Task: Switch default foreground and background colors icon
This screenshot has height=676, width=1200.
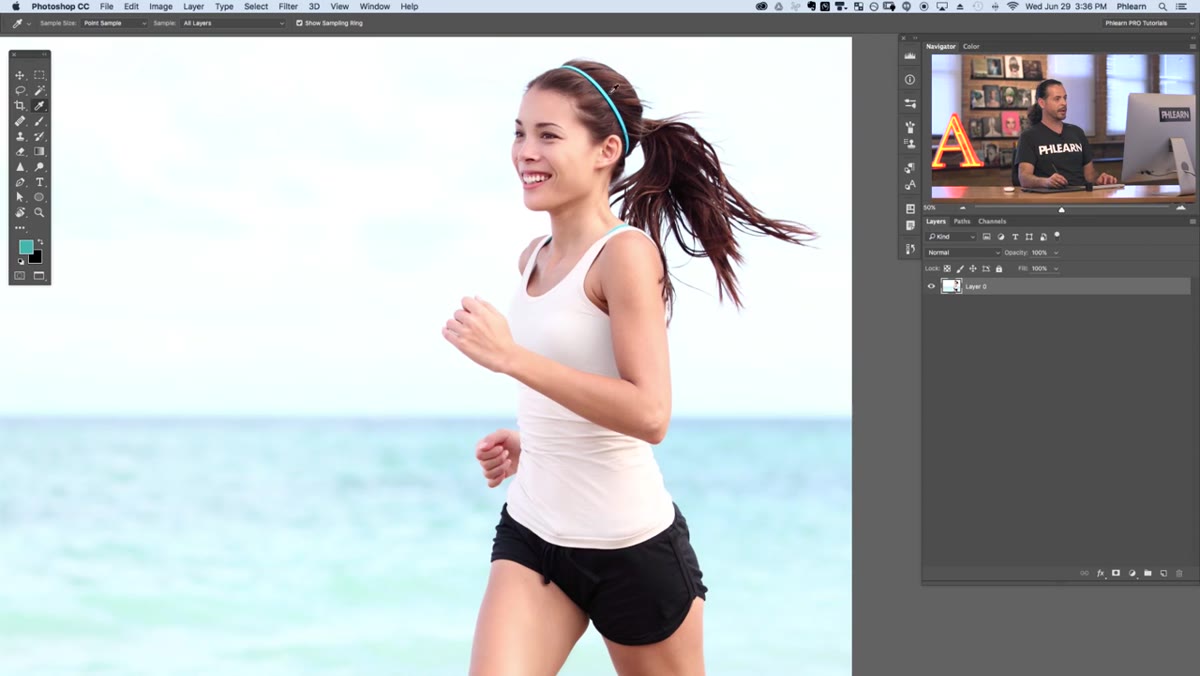Action: click(21, 262)
